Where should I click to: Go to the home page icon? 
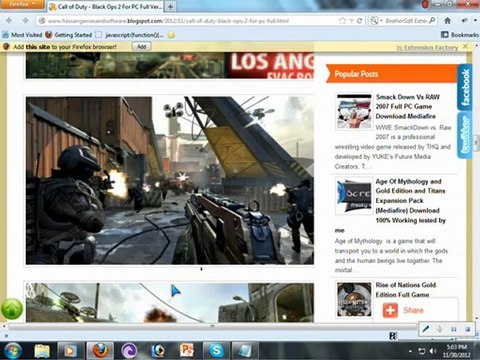(448, 21)
